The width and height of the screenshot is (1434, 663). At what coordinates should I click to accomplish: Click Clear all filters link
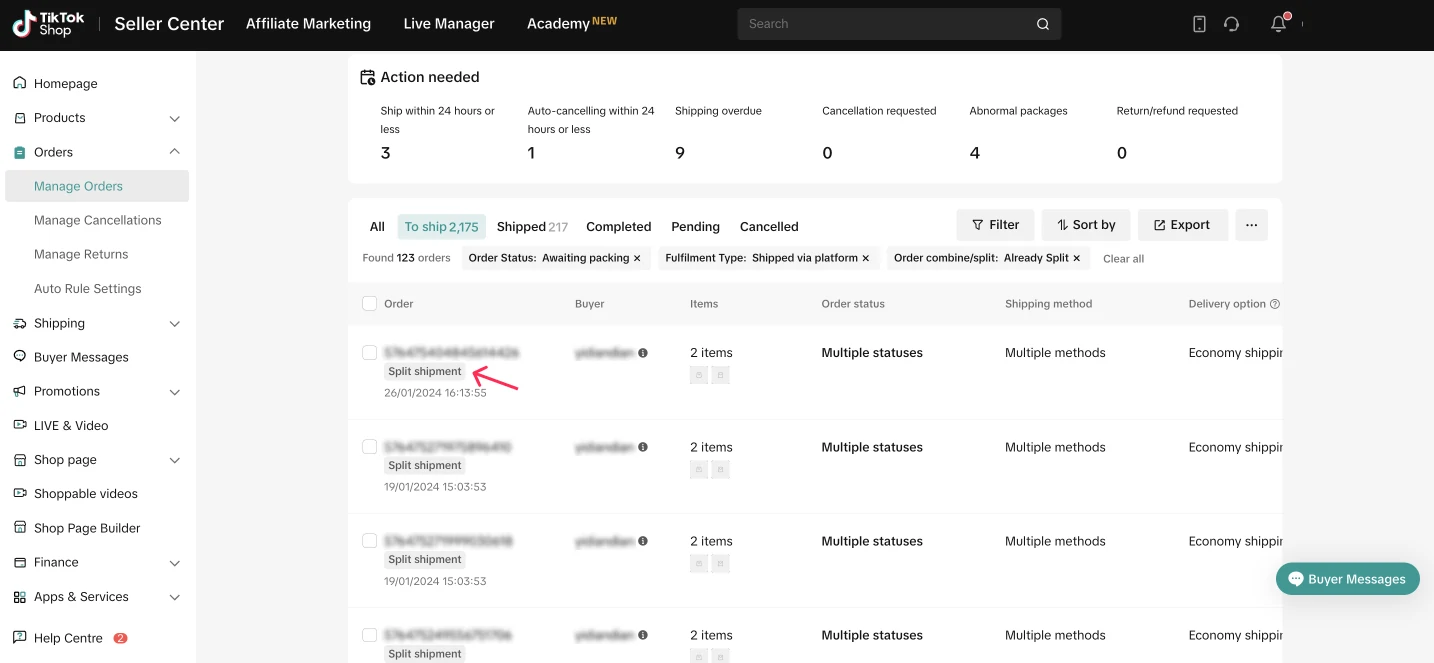pos(1123,259)
